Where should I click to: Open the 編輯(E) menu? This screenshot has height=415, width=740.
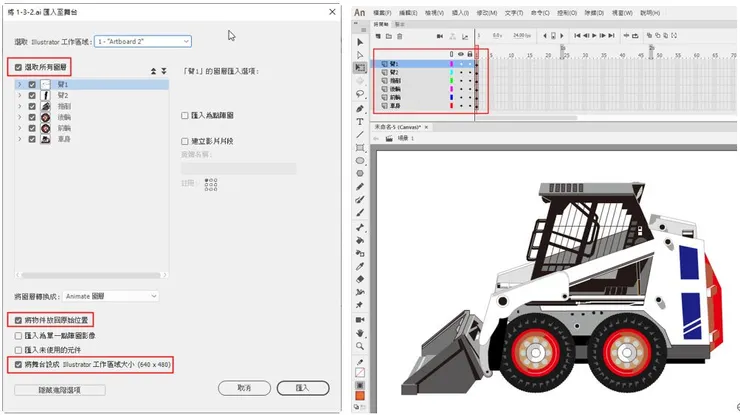(x=408, y=13)
